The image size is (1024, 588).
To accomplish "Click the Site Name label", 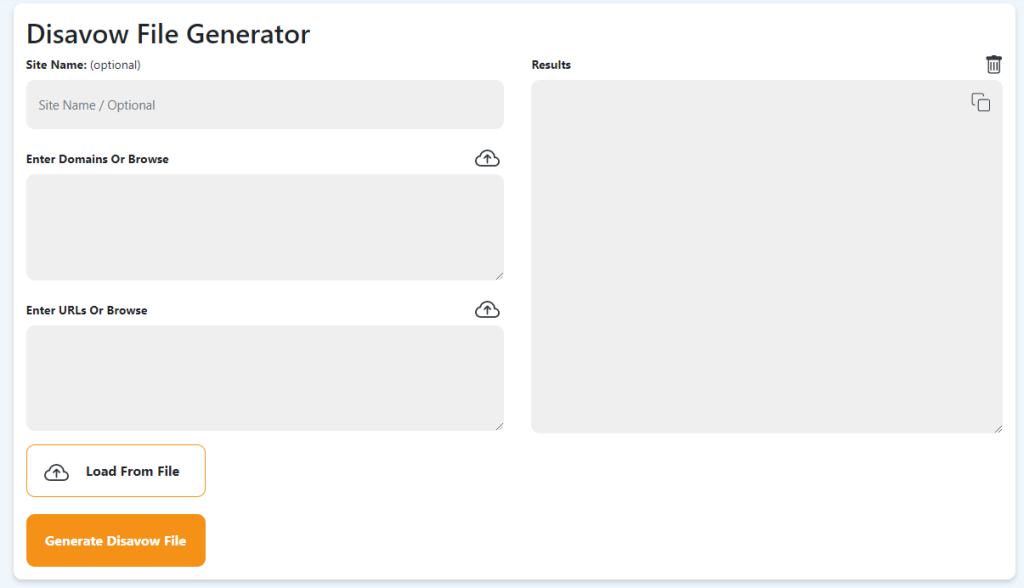I will point(60,64).
